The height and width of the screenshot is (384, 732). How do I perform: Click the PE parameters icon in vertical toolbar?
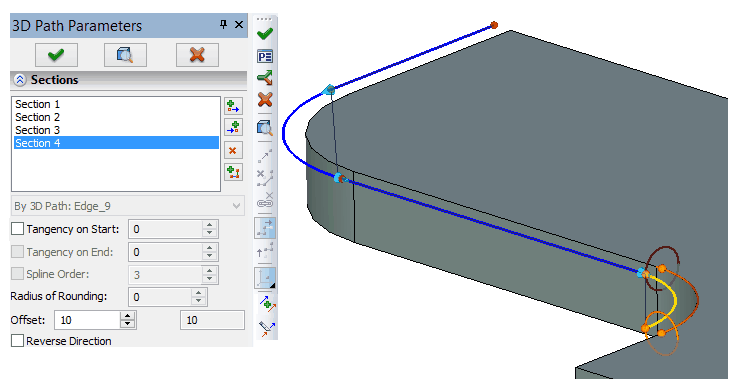(x=265, y=56)
